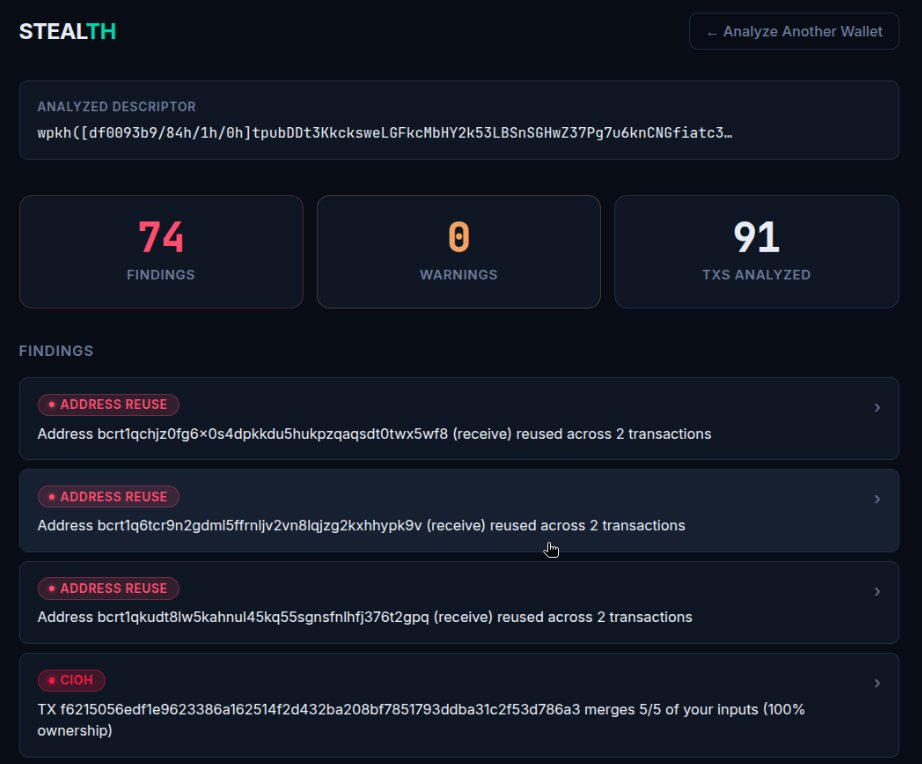
Task: Click ADDRESS REUSE badge on bcrt1qkudt8lw5 finding
Action: pyautogui.click(x=108, y=589)
